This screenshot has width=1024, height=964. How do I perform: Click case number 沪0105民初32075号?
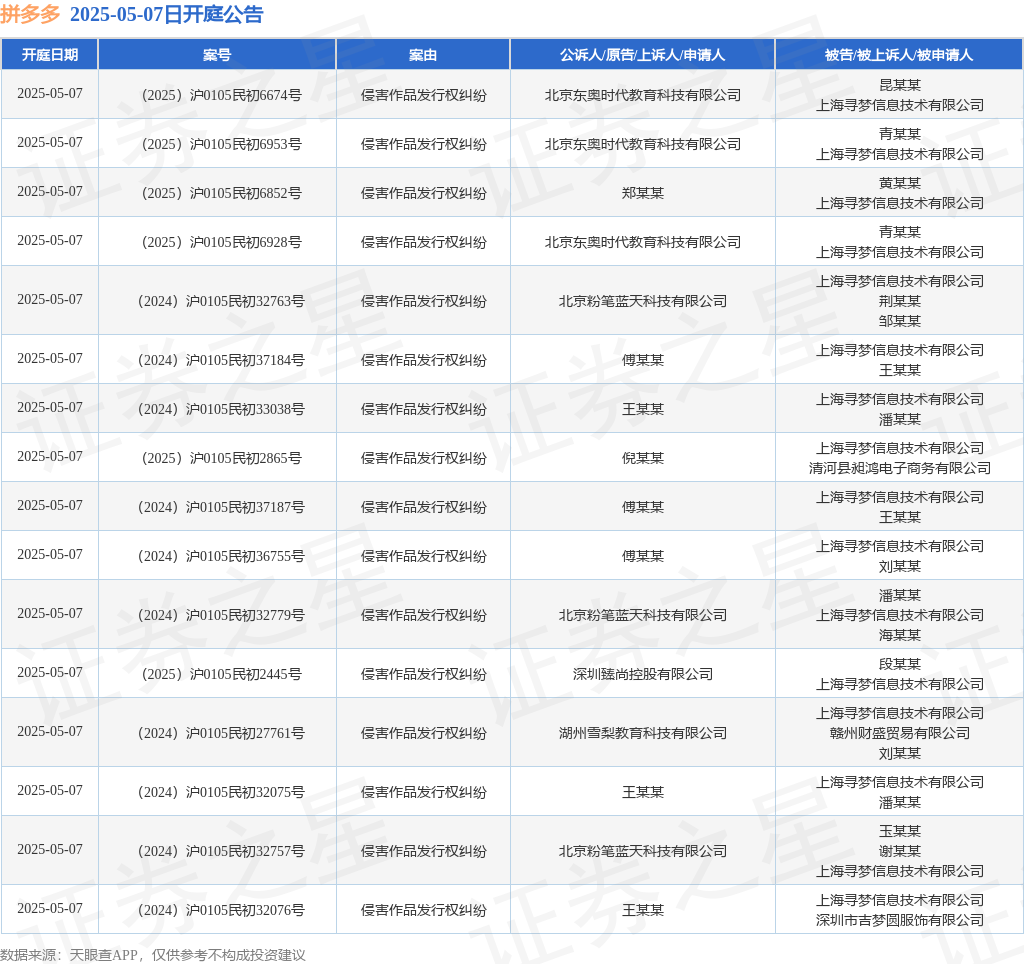221,792
